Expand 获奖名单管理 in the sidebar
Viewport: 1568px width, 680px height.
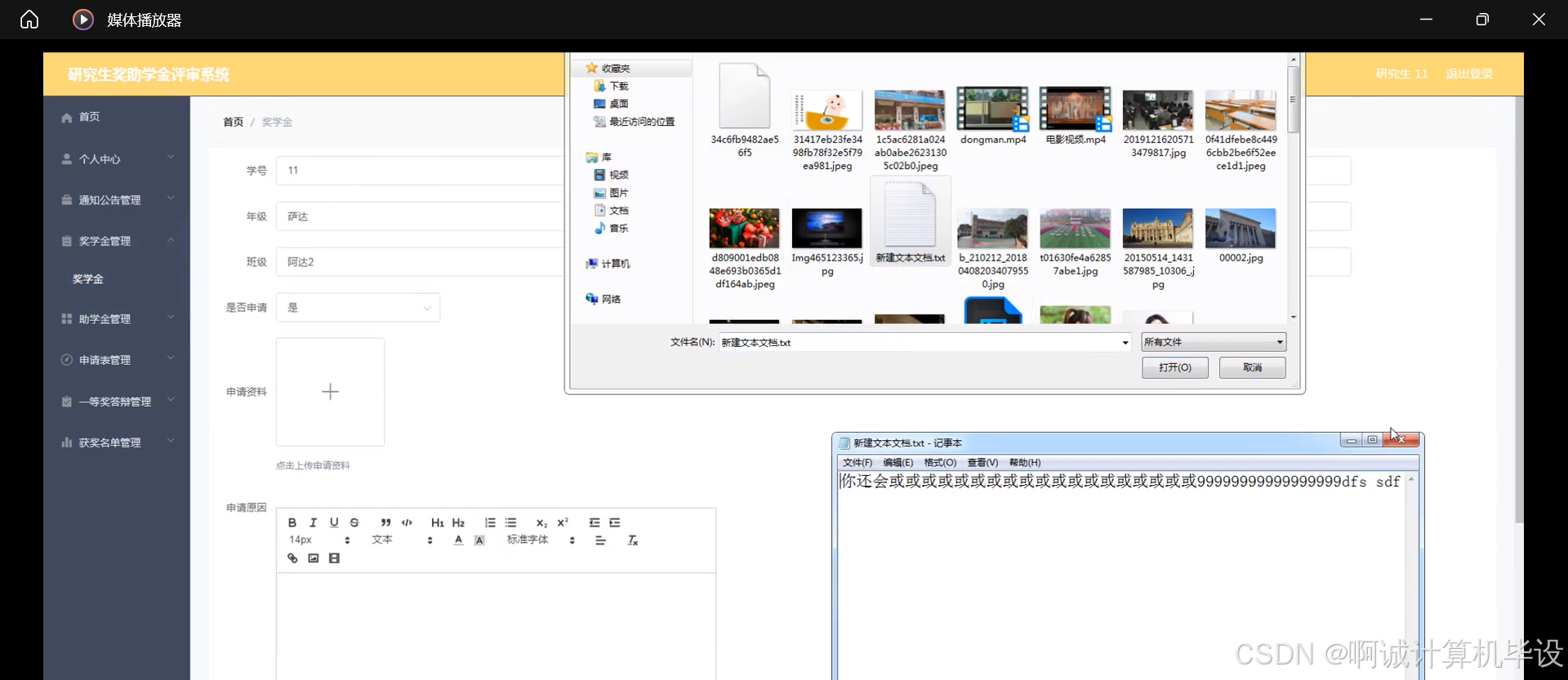117,442
